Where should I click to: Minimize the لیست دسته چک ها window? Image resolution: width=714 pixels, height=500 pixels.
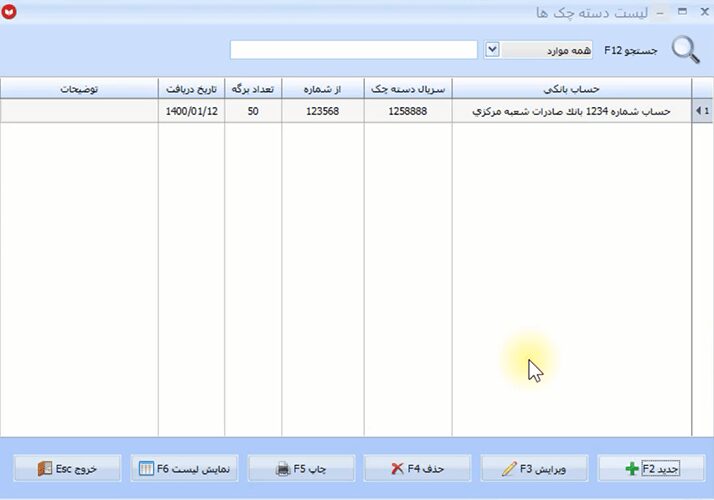pos(660,13)
